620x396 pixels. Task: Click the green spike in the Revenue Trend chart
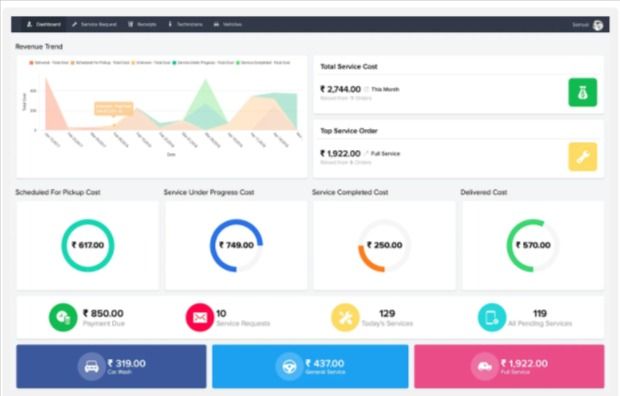click(x=205, y=99)
